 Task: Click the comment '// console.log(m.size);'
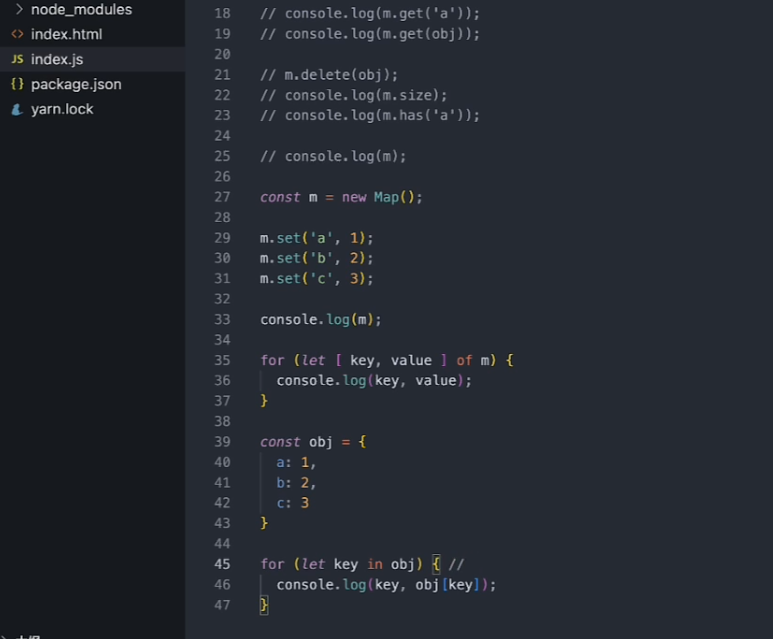353,95
